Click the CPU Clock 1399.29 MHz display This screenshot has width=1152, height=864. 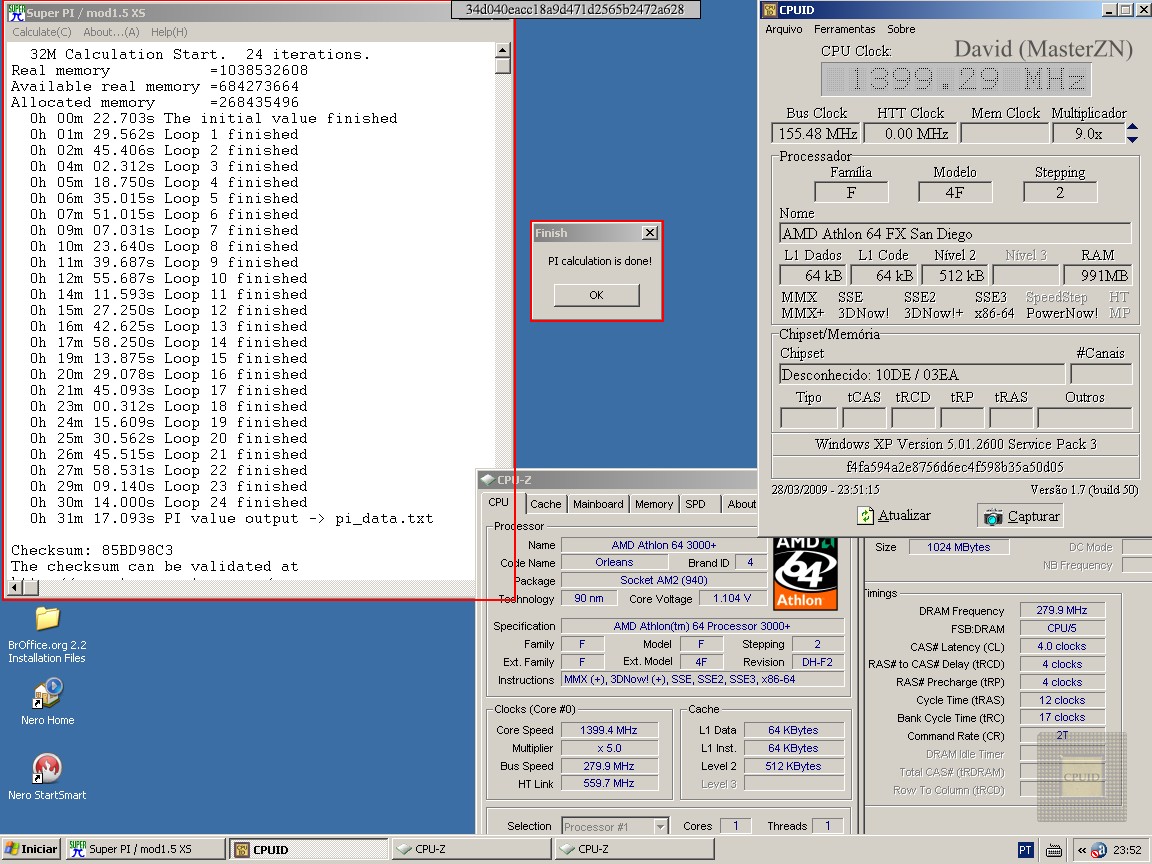(x=956, y=79)
